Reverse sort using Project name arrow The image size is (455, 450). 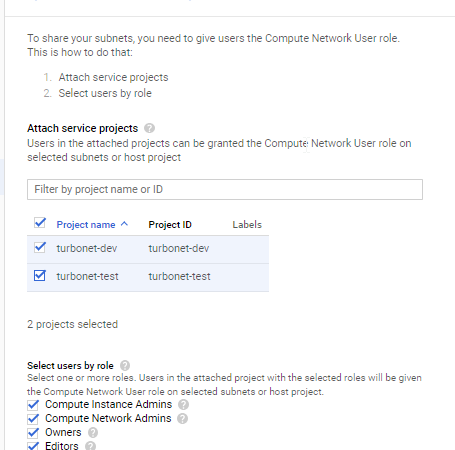click(124, 224)
